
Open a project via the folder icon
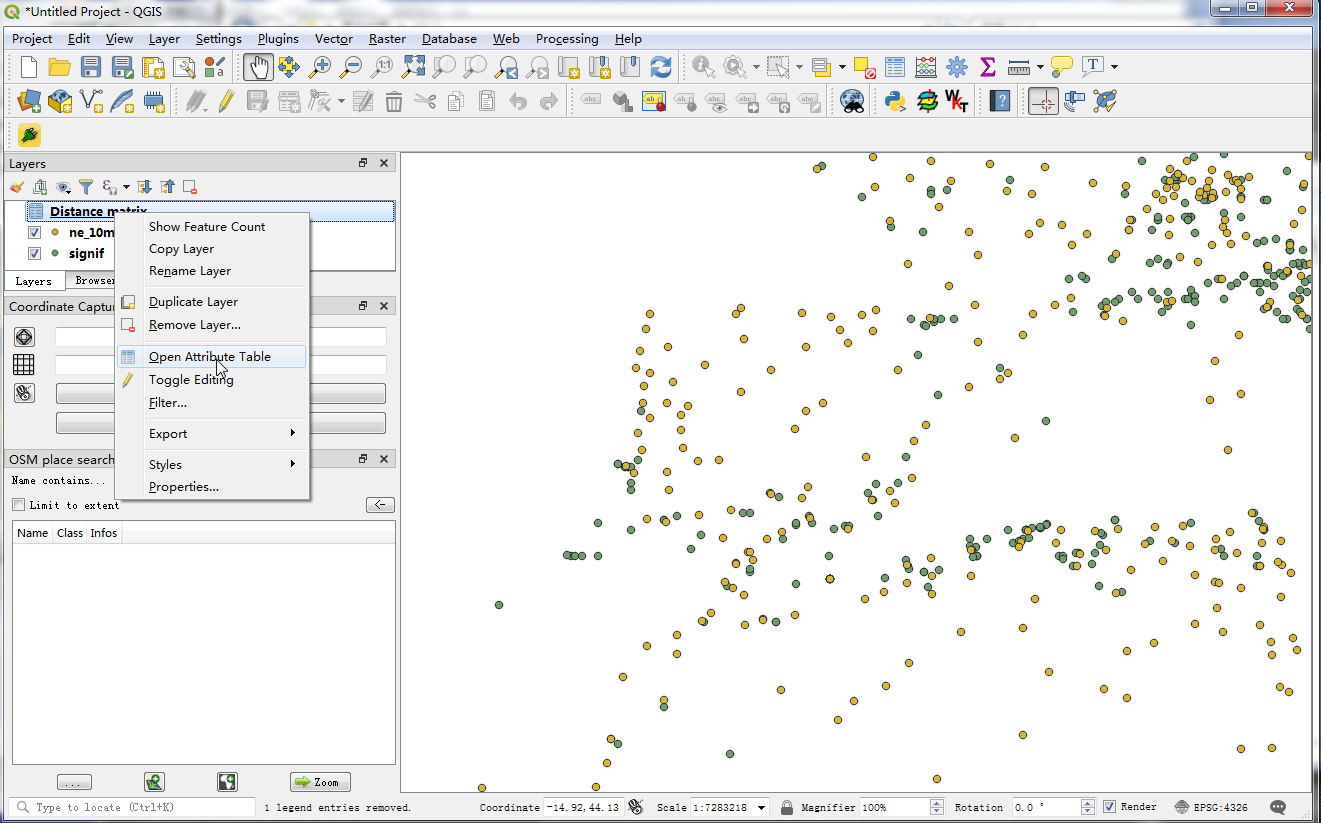pyautogui.click(x=60, y=67)
